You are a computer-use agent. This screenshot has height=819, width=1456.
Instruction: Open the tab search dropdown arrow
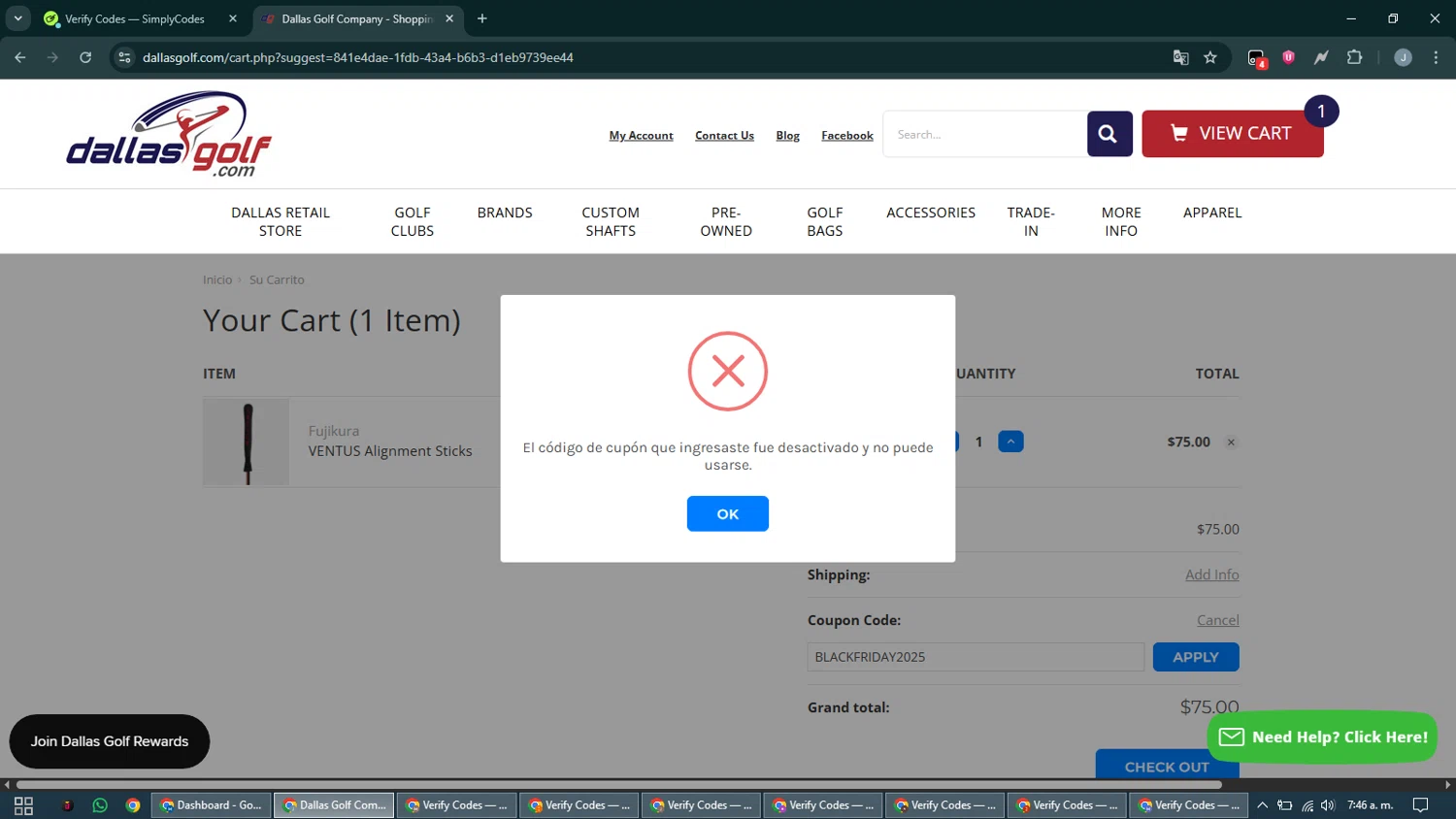17,18
